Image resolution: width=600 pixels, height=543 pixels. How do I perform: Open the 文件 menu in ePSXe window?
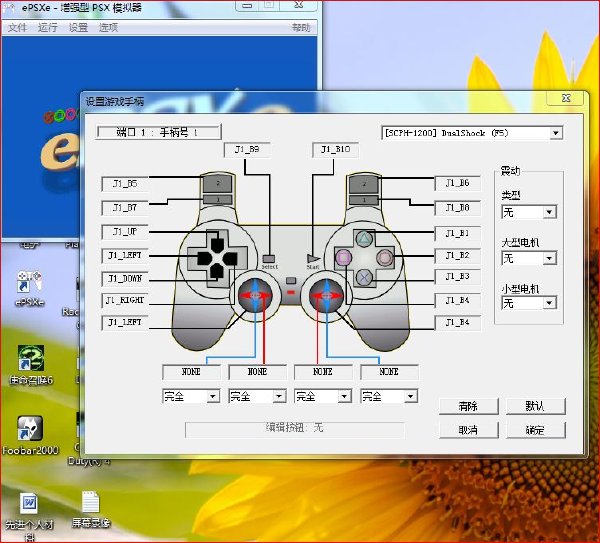pyautogui.click(x=17, y=28)
